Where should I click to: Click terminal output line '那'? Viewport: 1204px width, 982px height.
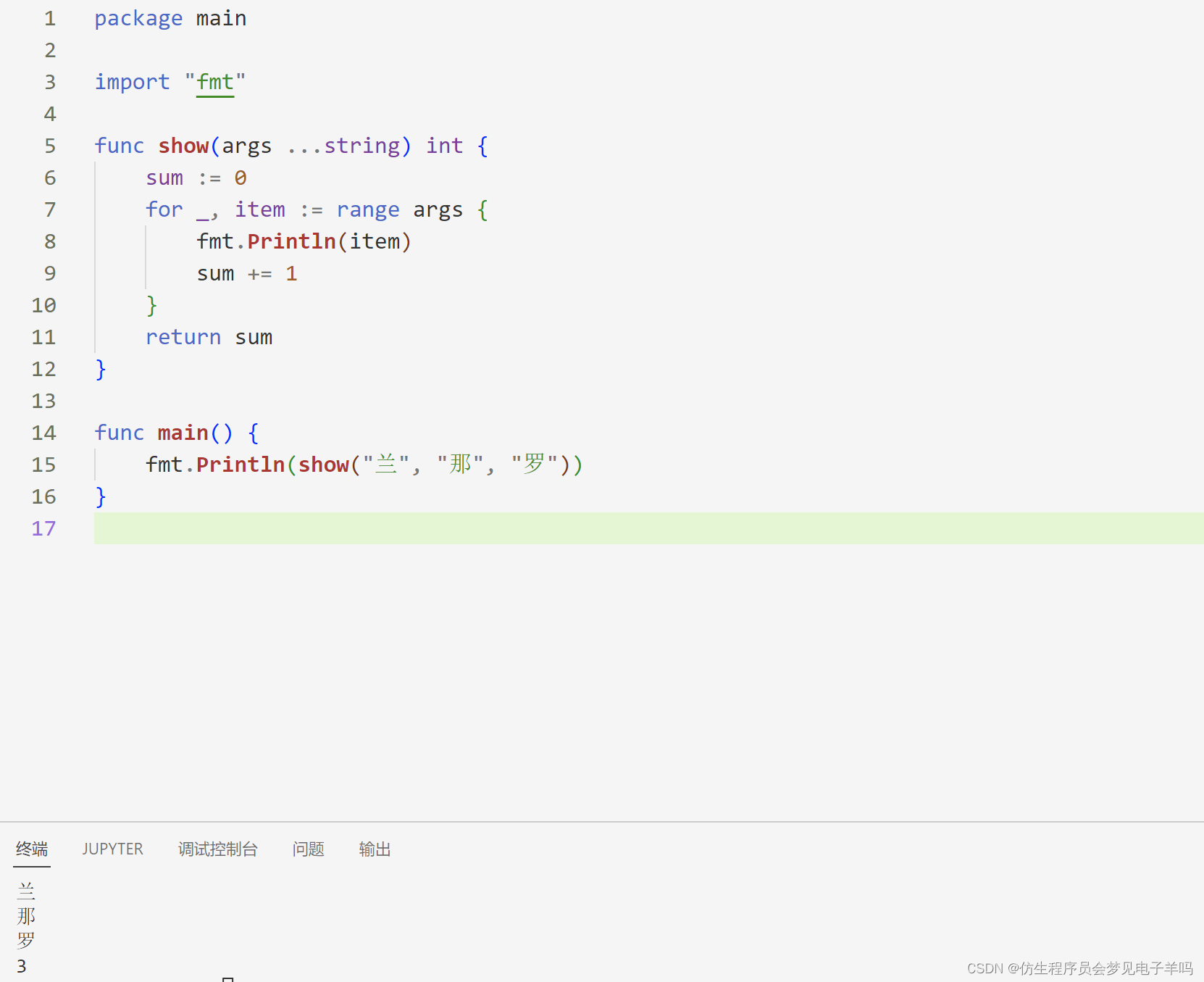[x=26, y=916]
